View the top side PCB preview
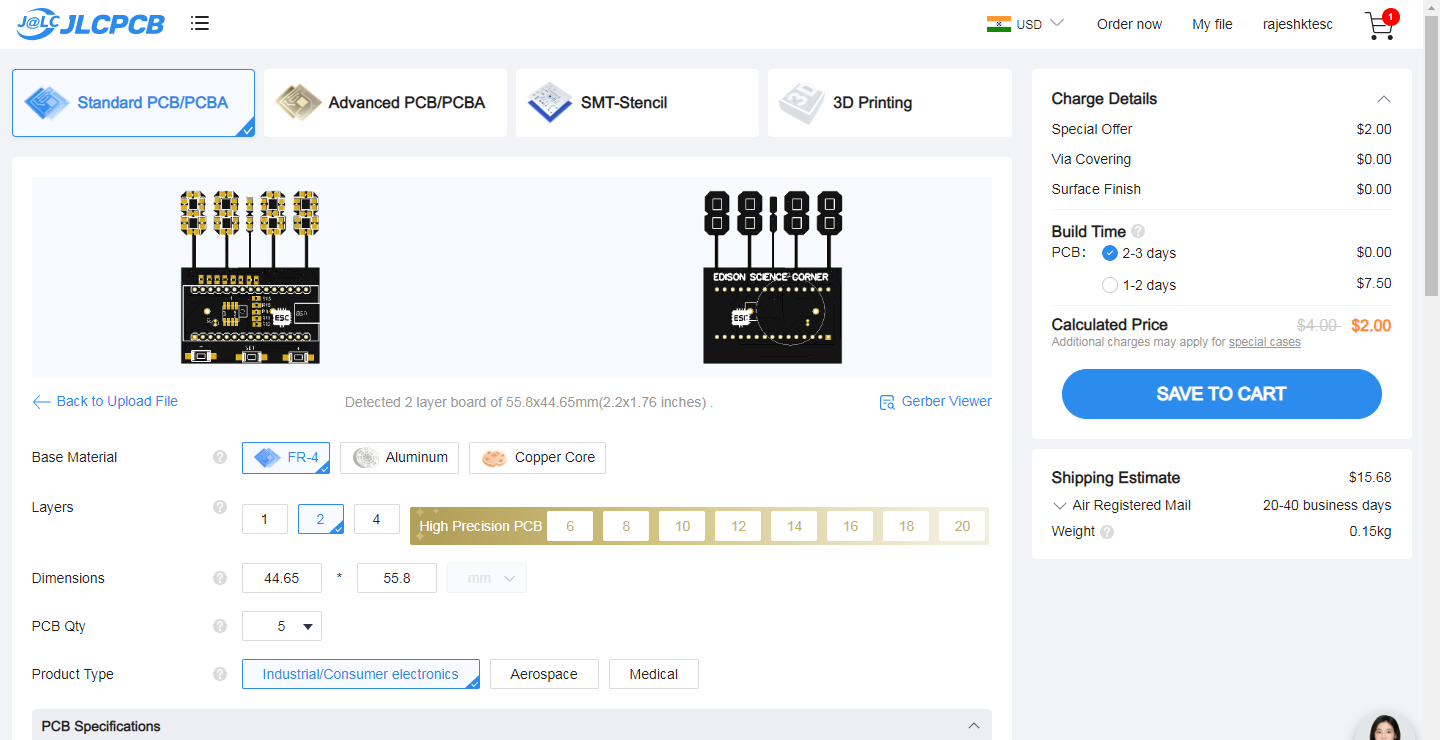1440x740 pixels. (x=252, y=276)
